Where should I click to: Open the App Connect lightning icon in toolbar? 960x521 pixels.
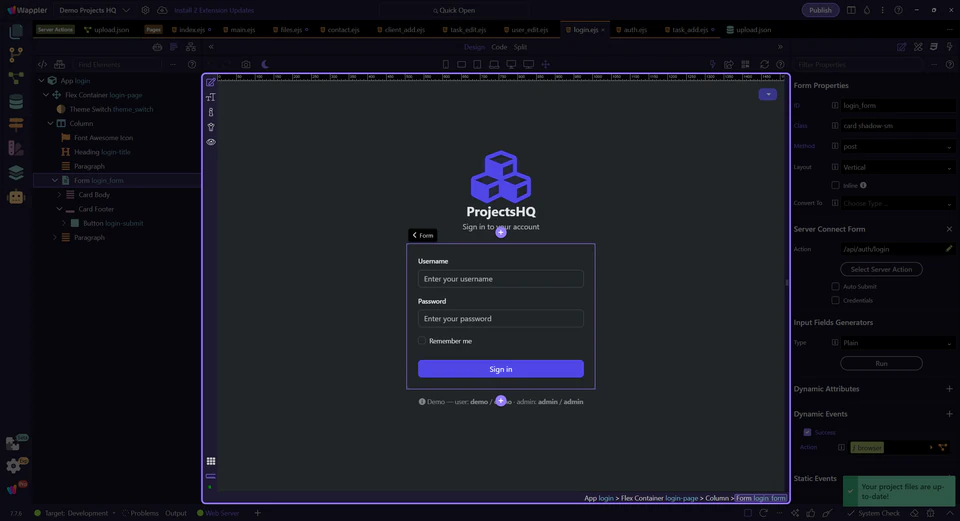tap(712, 64)
